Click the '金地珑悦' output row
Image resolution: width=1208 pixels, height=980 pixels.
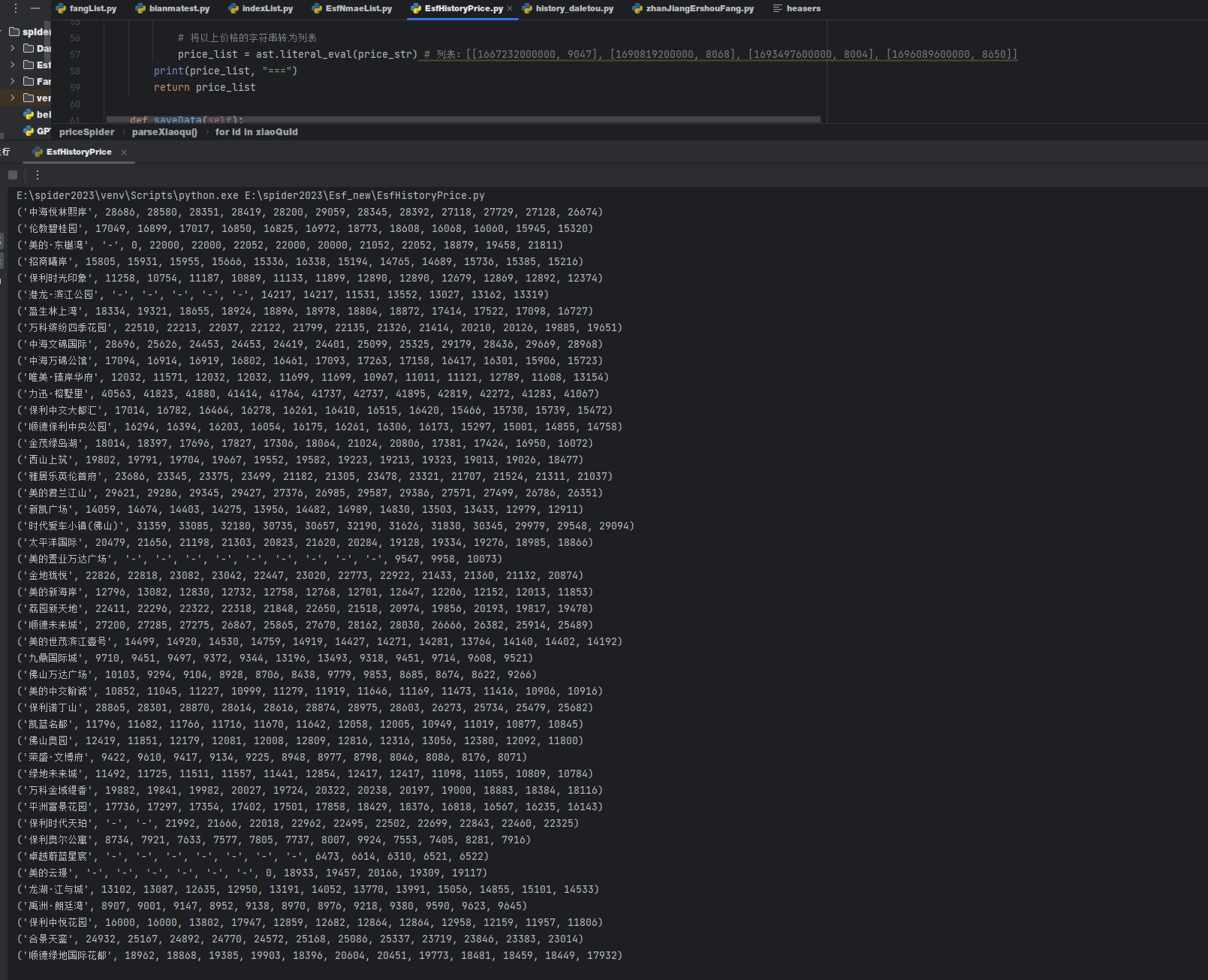300,576
